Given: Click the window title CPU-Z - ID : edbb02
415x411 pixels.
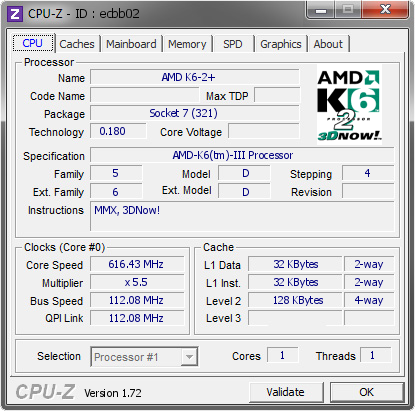Looking at the screenshot, I should pyautogui.click(x=84, y=14).
